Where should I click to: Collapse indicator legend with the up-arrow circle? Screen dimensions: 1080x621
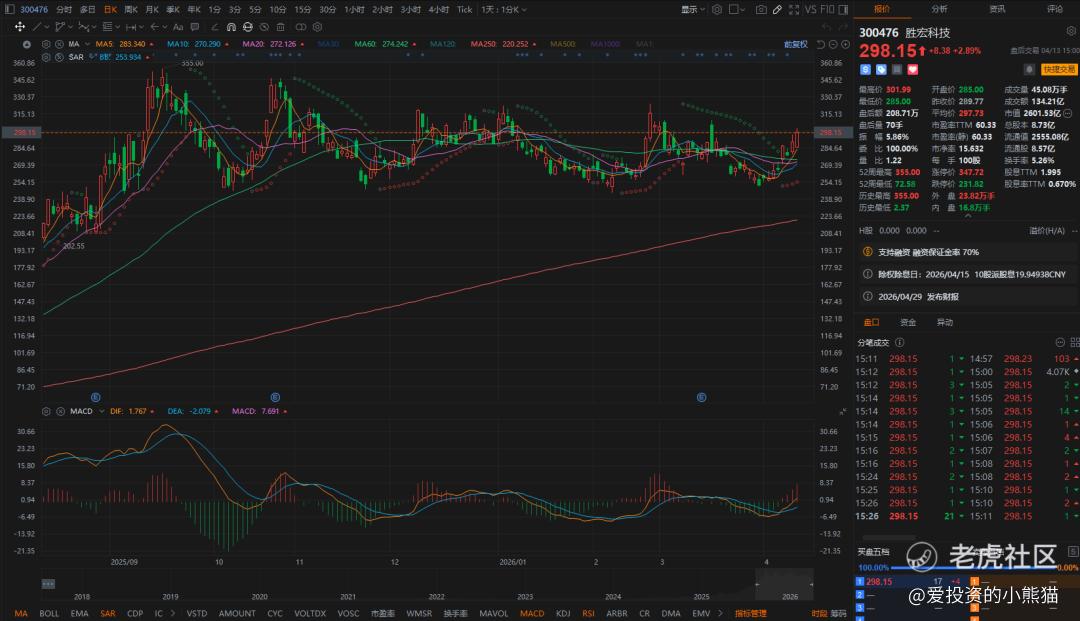27,44
